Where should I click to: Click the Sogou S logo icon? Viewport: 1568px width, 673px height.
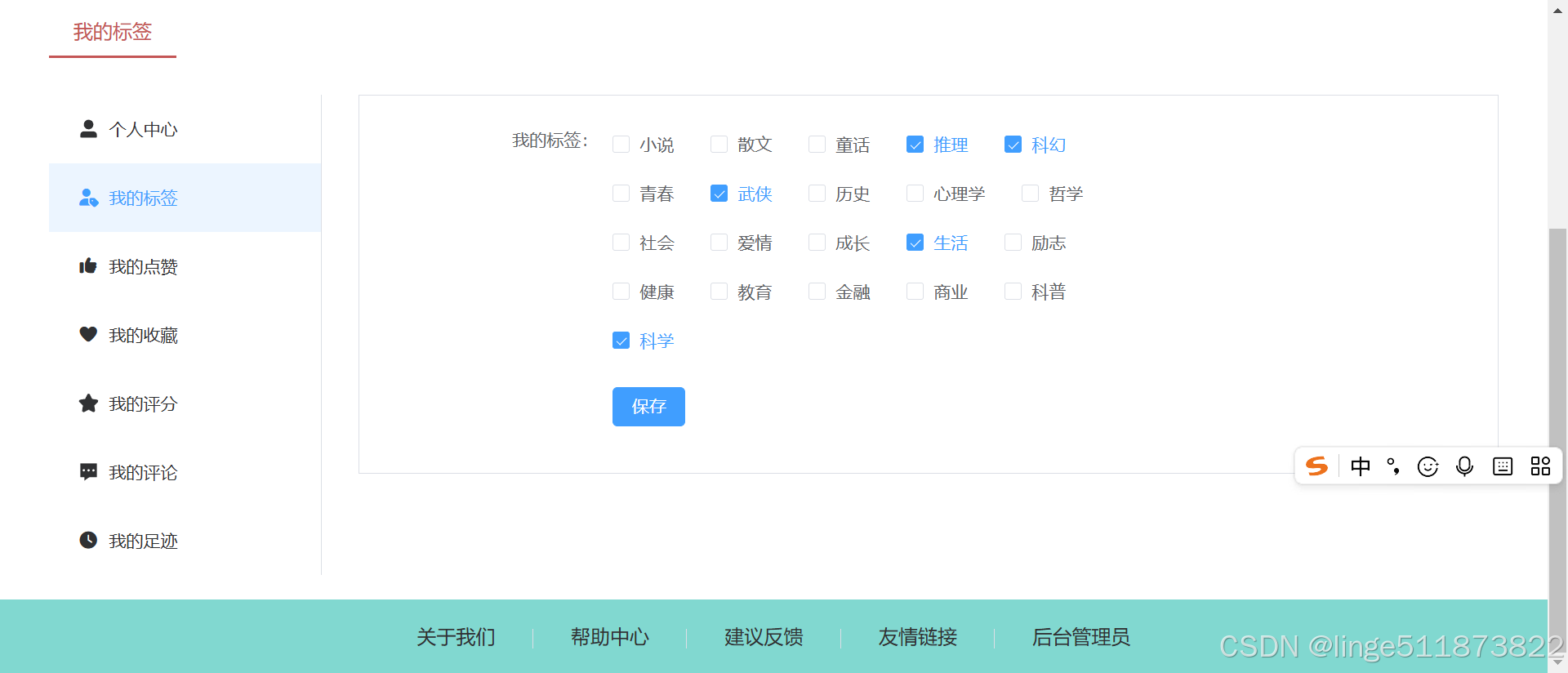click(1316, 466)
